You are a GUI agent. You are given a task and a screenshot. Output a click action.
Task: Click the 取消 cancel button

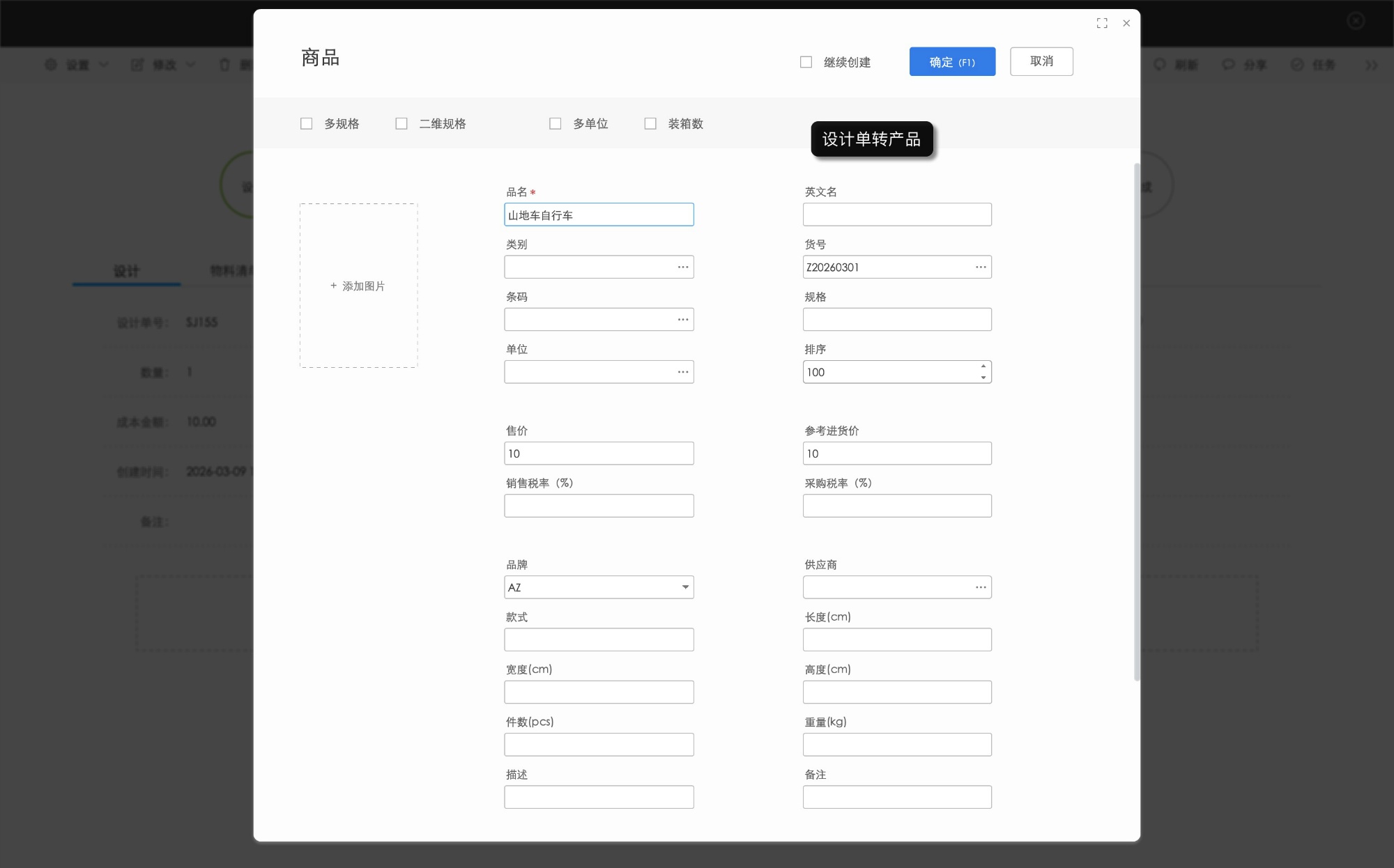(x=1041, y=61)
